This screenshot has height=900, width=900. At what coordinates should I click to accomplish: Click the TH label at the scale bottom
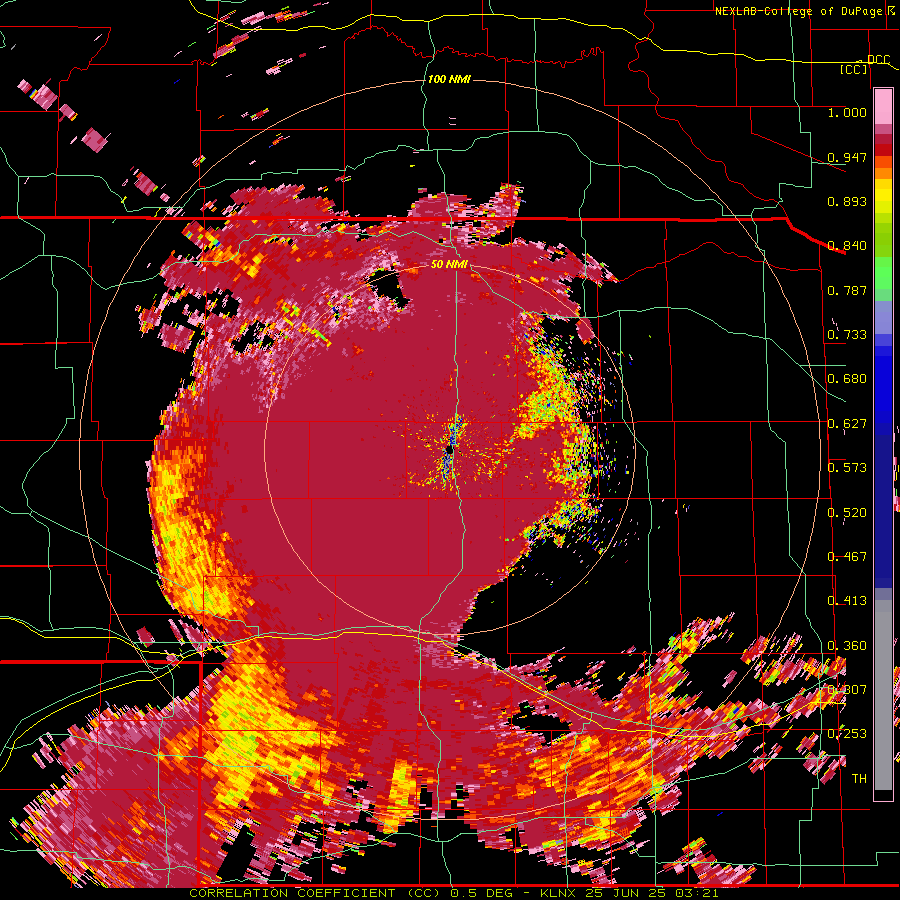[x=859, y=779]
